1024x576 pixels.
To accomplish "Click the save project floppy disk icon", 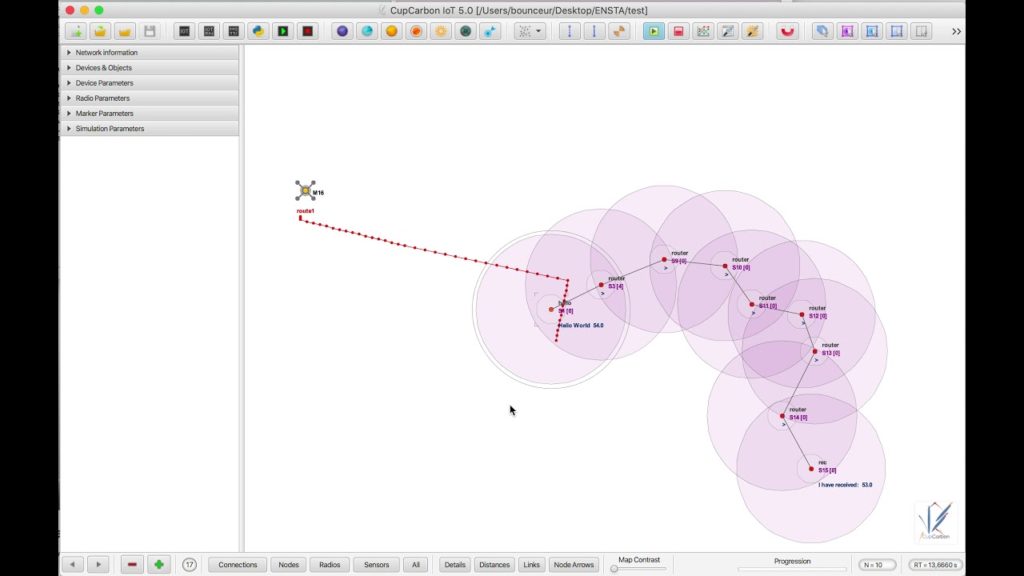I will click(150, 31).
